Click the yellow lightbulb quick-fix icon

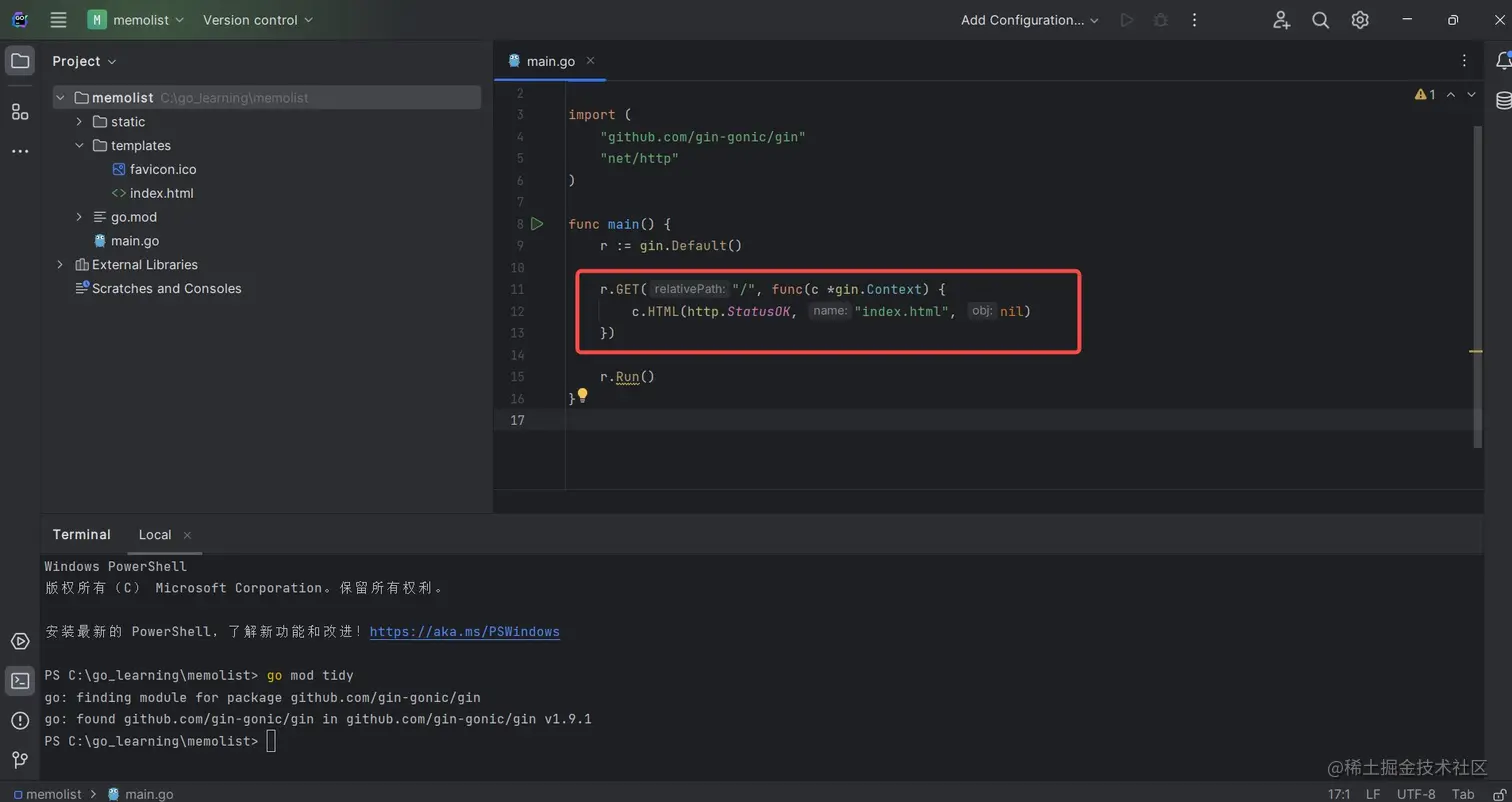(583, 396)
